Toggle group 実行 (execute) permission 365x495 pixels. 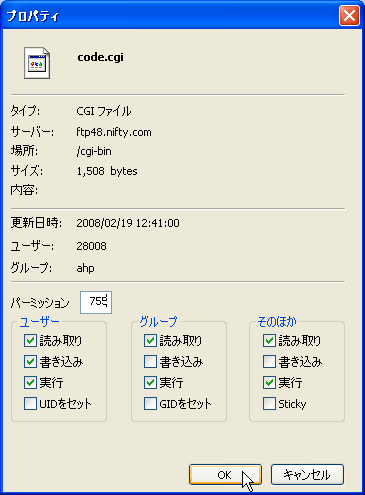pyautogui.click(x=150, y=383)
